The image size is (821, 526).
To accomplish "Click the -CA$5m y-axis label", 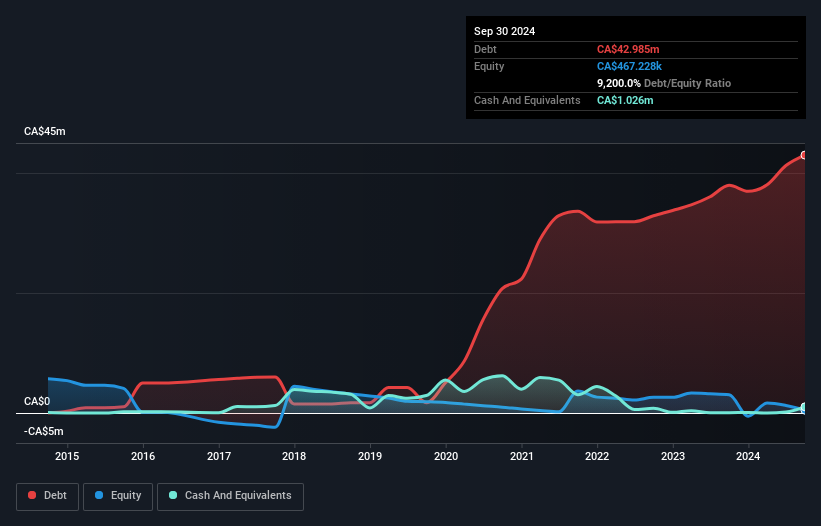I will pyautogui.click(x=43, y=431).
